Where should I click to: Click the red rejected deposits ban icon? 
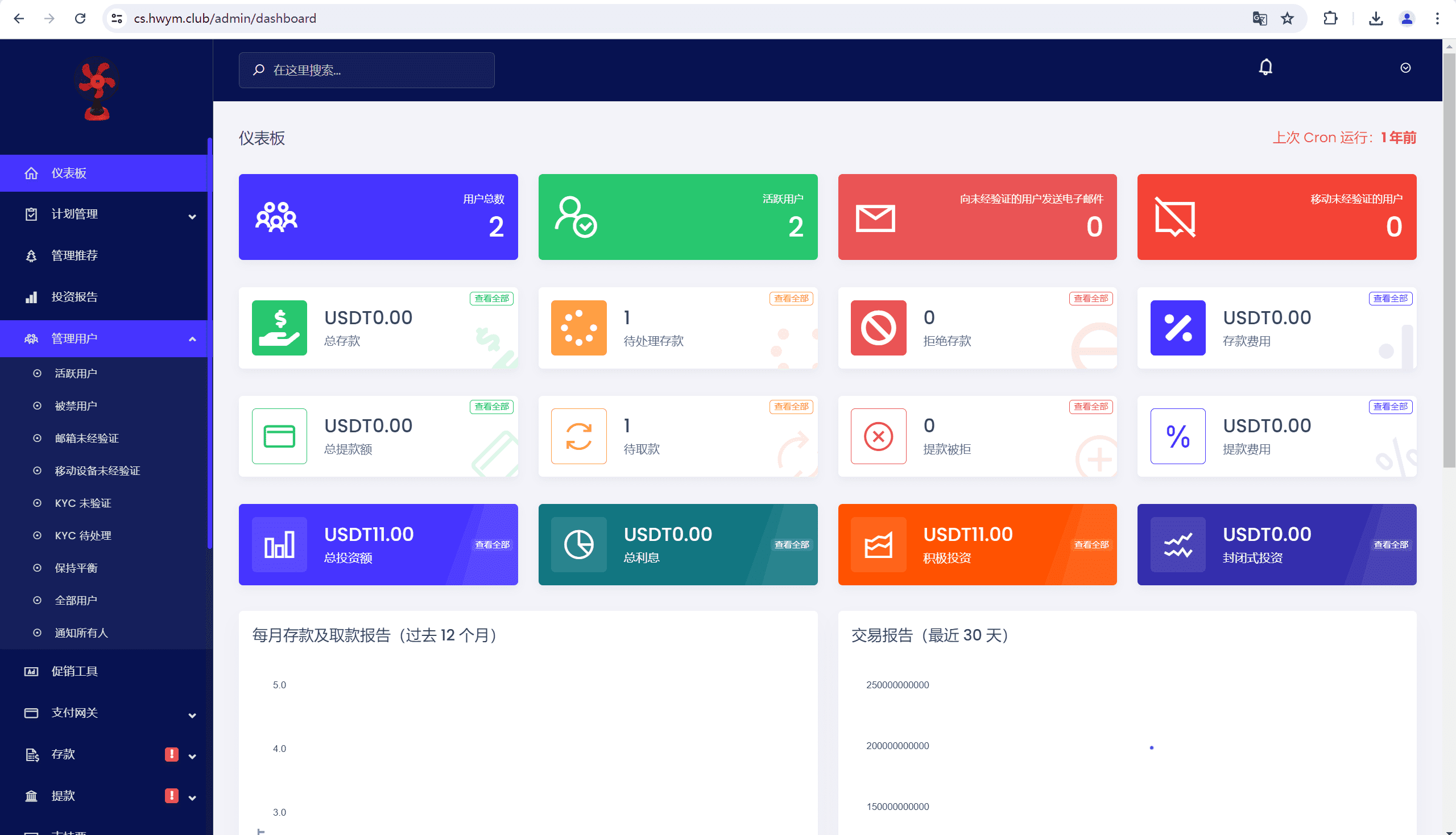[878, 328]
